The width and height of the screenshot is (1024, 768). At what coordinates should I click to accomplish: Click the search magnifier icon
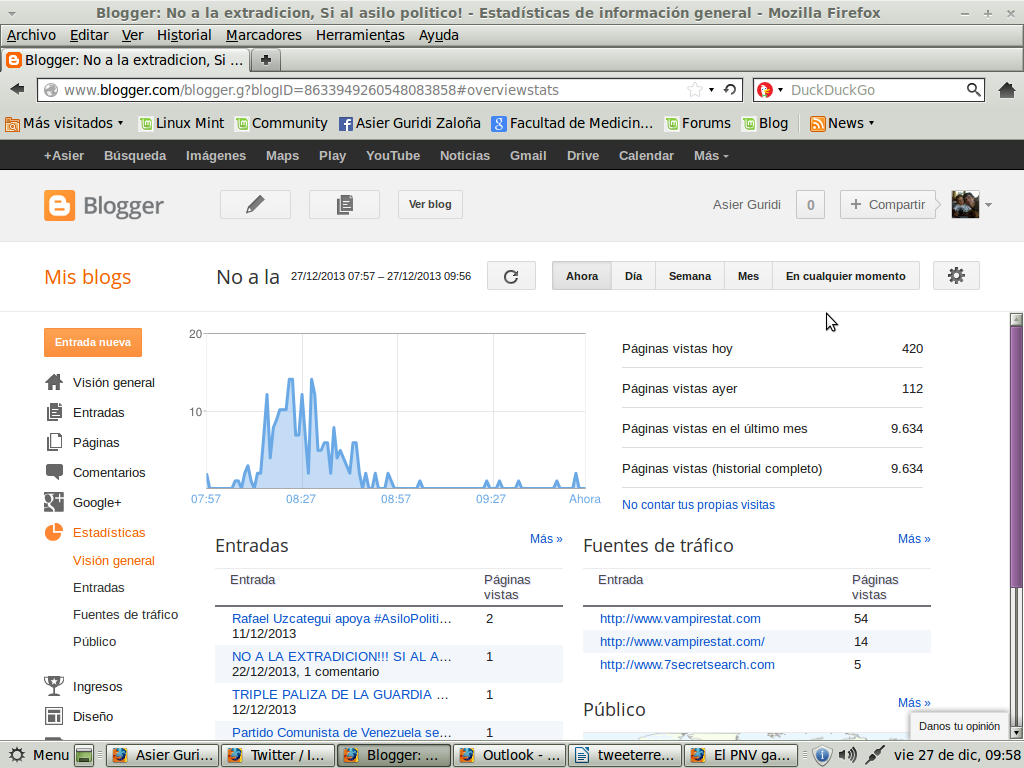(973, 90)
